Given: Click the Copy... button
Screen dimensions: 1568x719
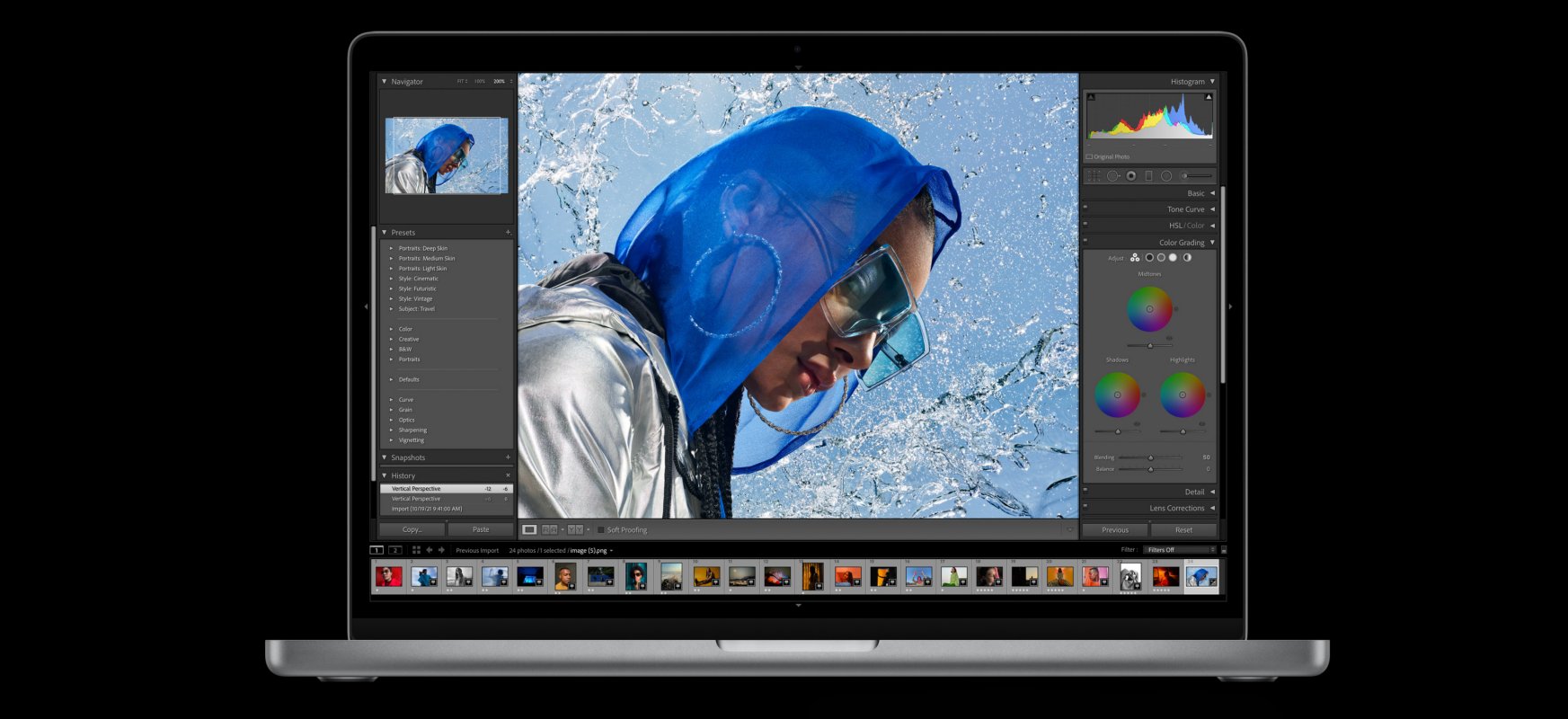Looking at the screenshot, I should point(412,529).
